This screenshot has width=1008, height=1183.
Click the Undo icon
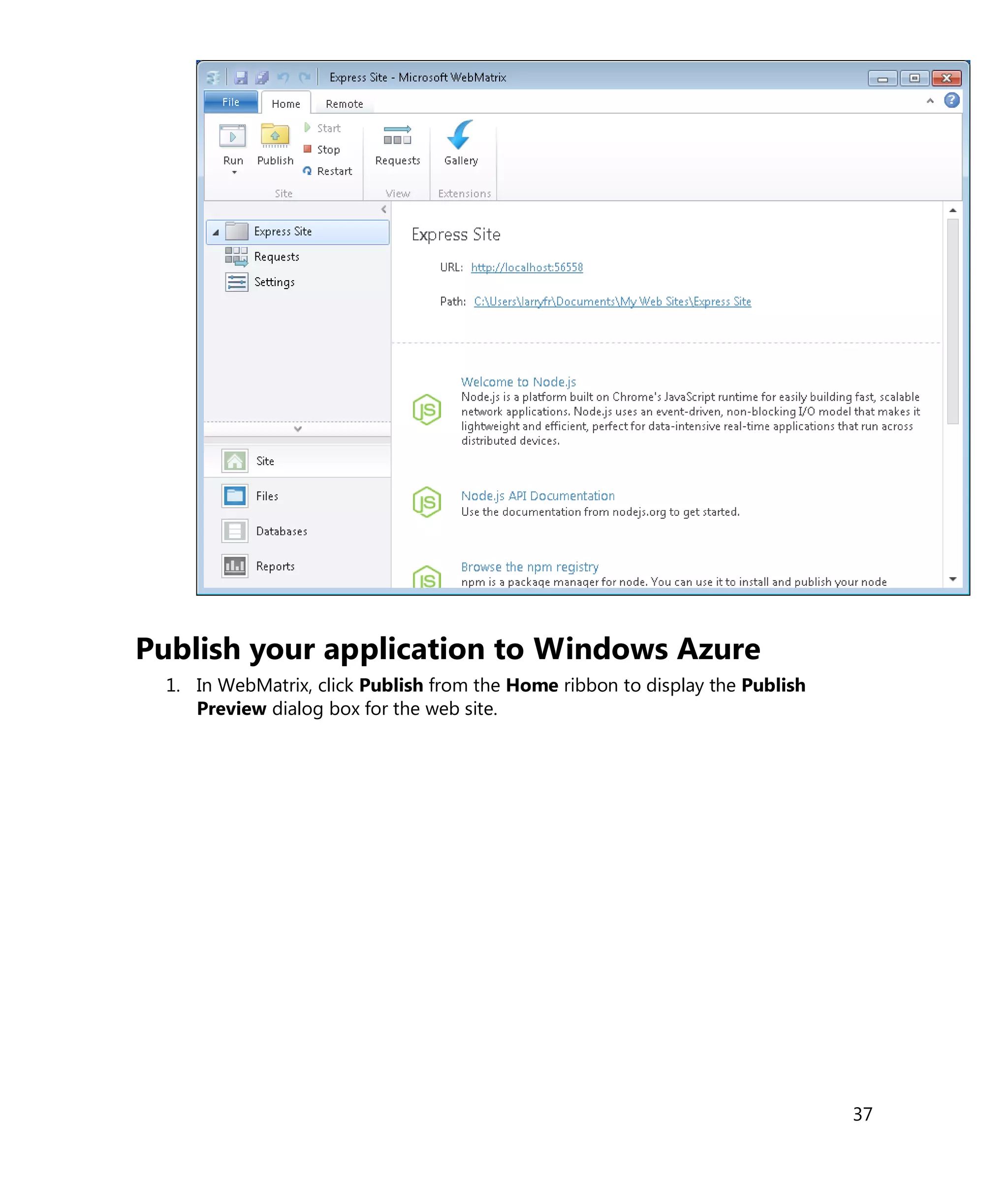283,77
